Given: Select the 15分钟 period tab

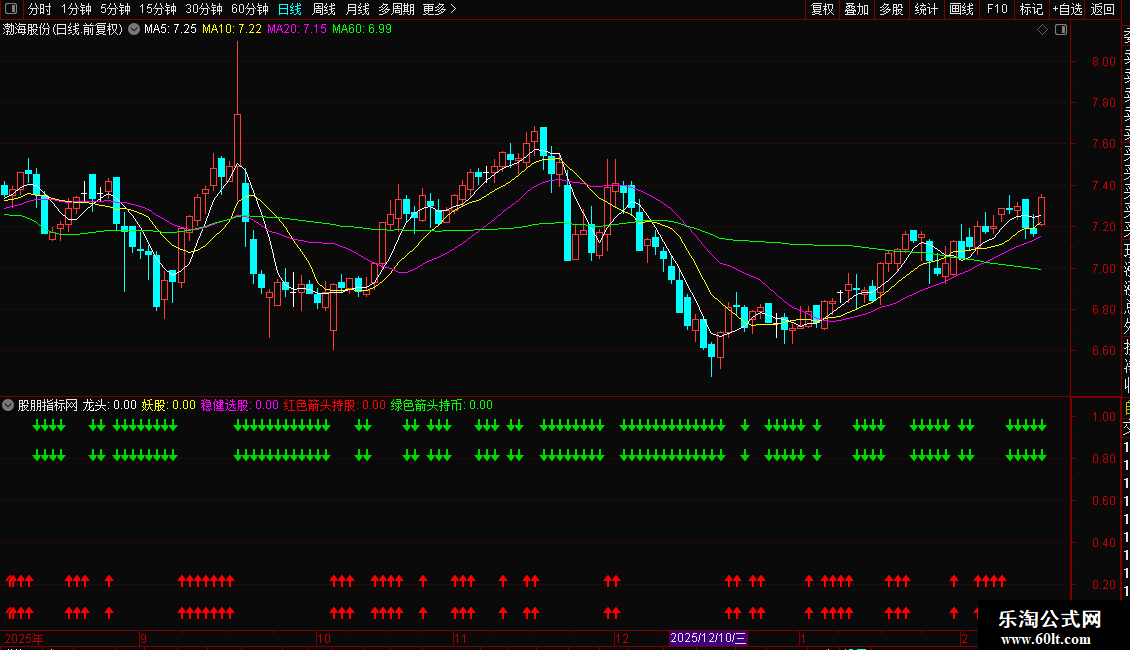Looking at the screenshot, I should point(157,9).
